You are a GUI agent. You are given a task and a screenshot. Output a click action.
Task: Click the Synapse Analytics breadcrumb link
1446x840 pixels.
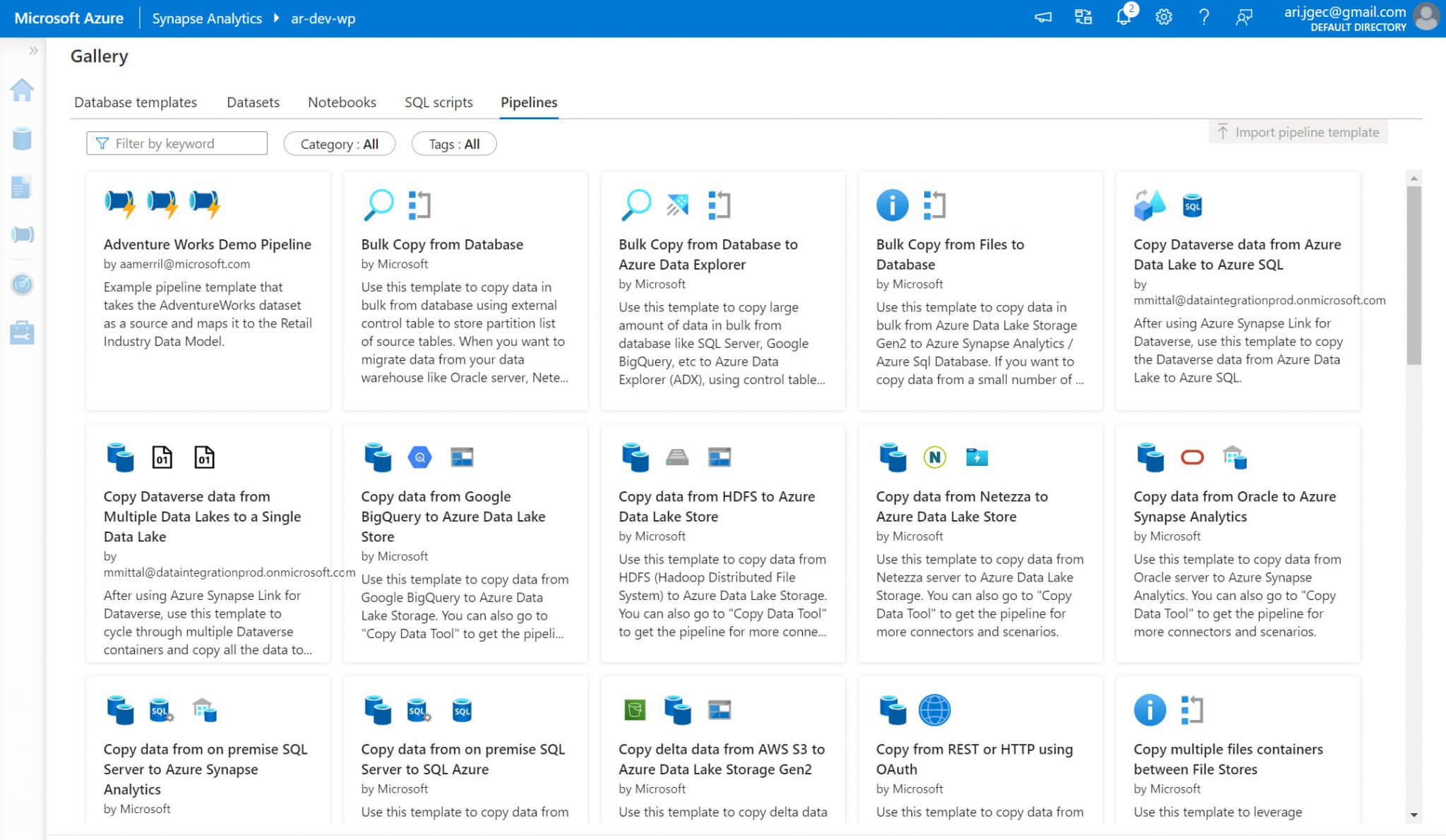(207, 18)
